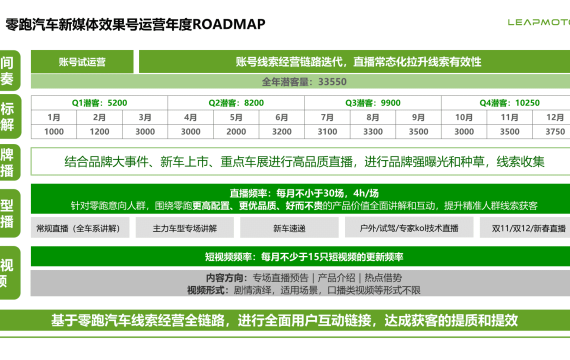Select the 8月 cell

pos(373,117)
